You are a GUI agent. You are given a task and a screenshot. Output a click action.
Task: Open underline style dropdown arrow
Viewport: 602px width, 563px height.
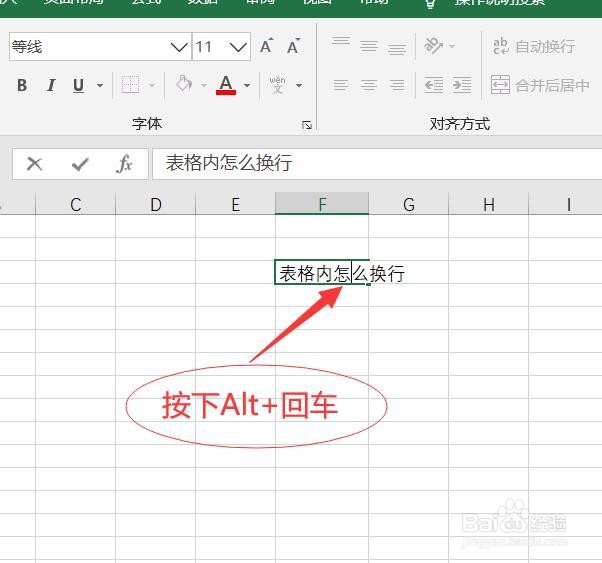[x=100, y=85]
